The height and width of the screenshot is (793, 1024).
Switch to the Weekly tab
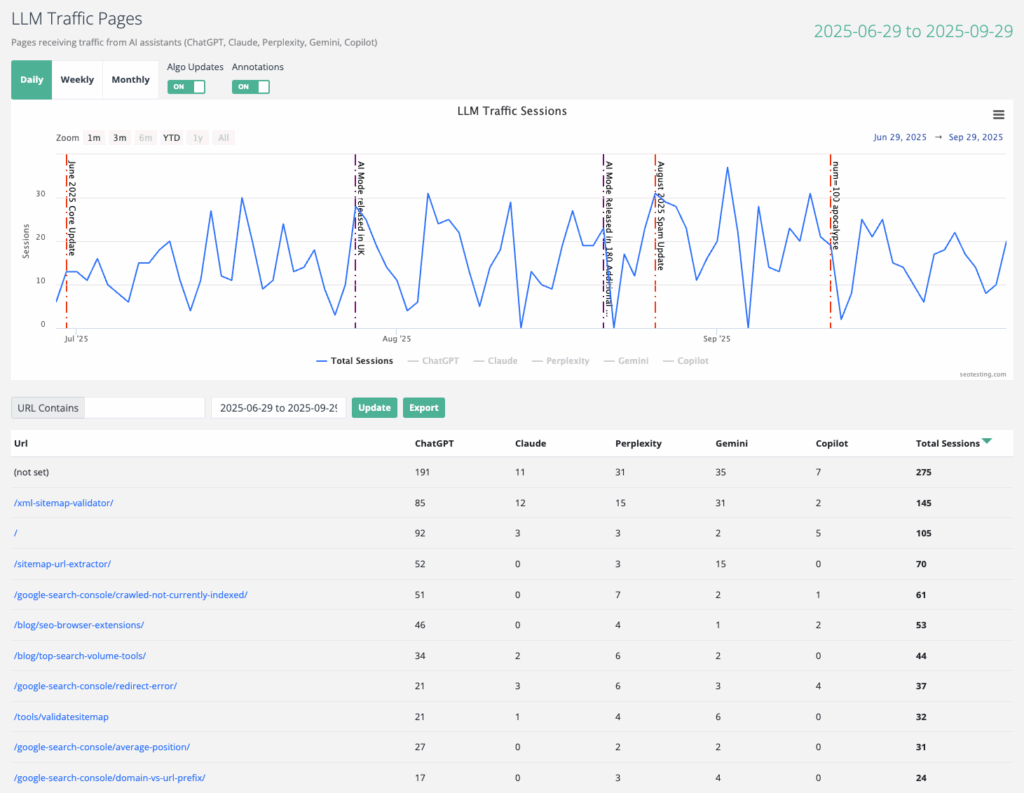[77, 80]
